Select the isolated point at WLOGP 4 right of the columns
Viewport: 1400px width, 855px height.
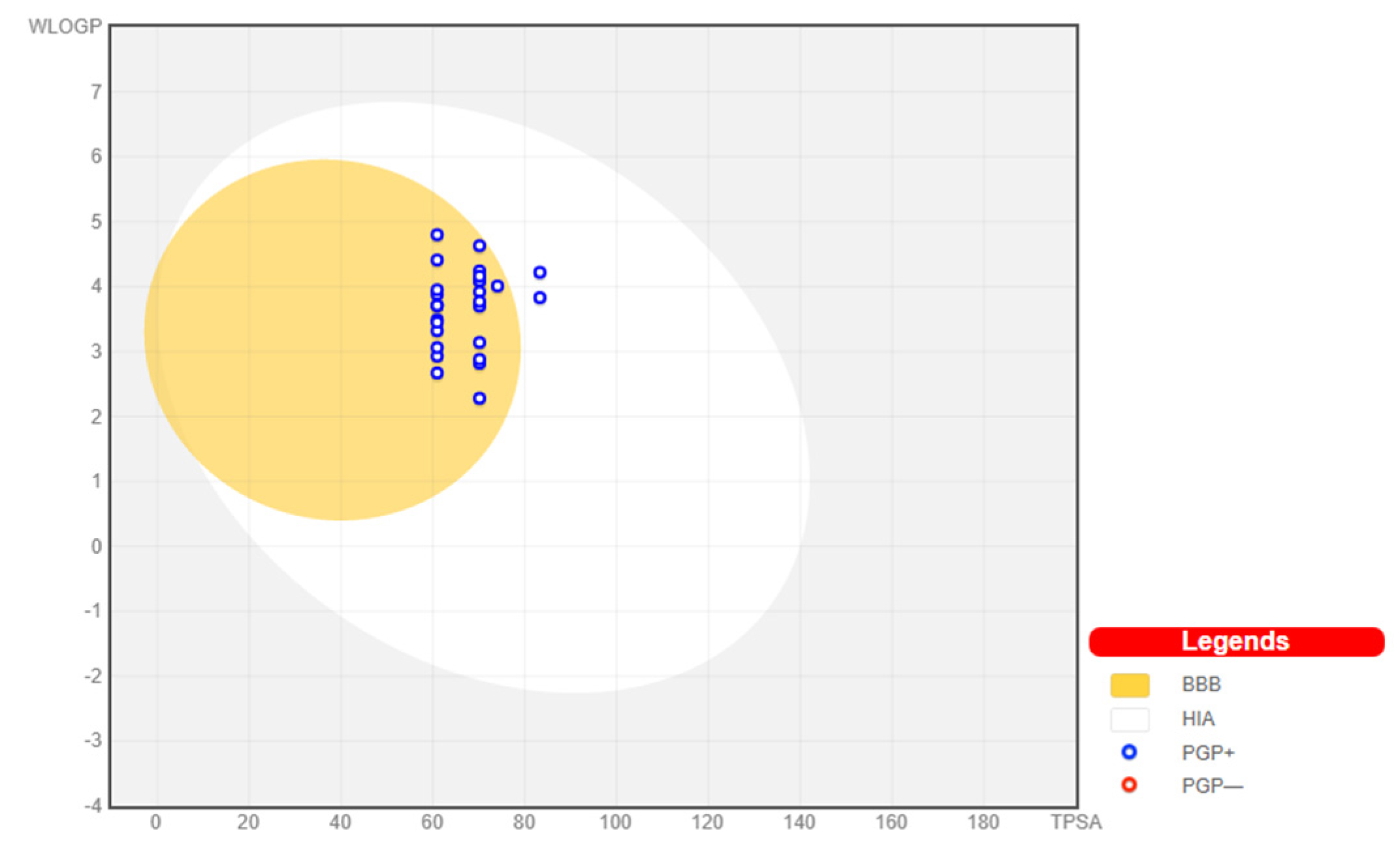tap(497, 286)
